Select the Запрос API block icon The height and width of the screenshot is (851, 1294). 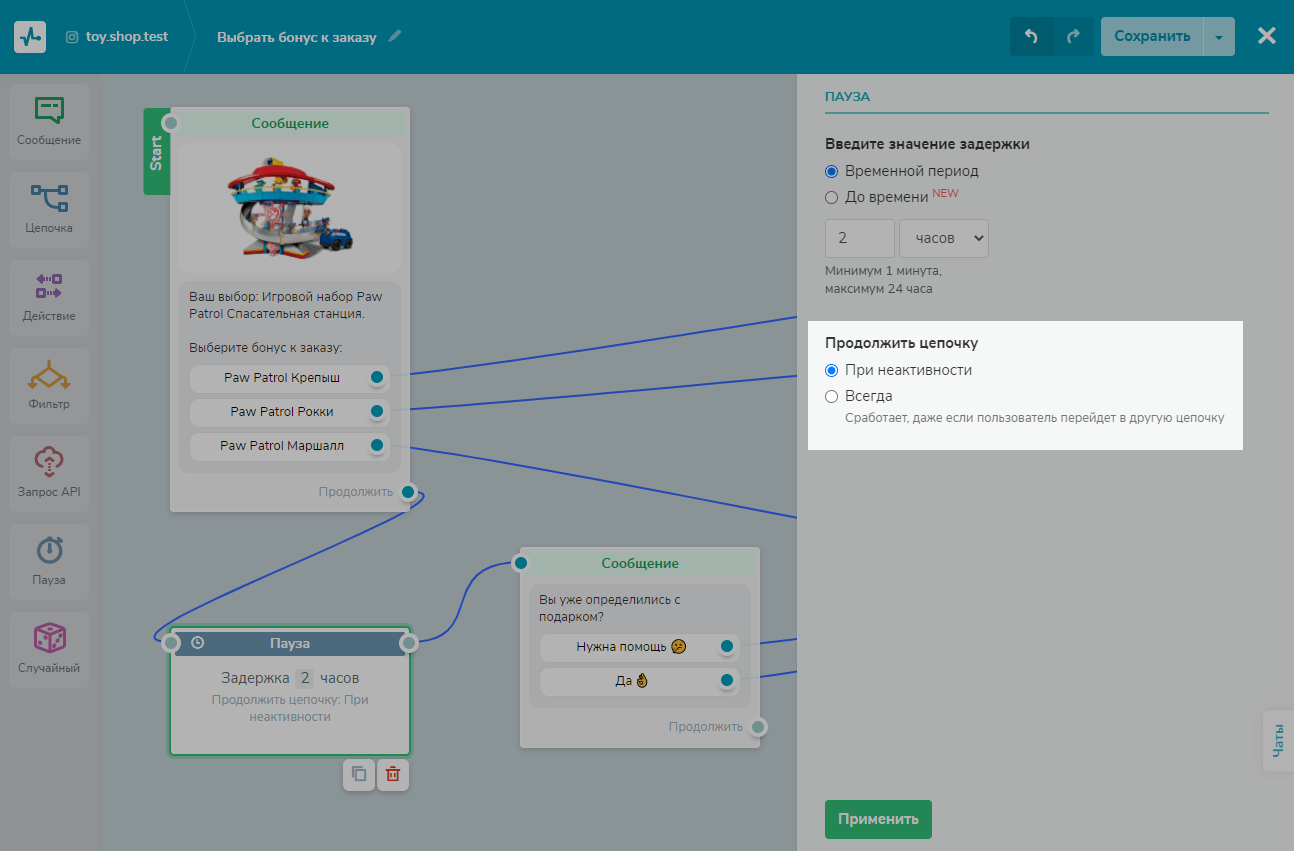click(x=48, y=462)
